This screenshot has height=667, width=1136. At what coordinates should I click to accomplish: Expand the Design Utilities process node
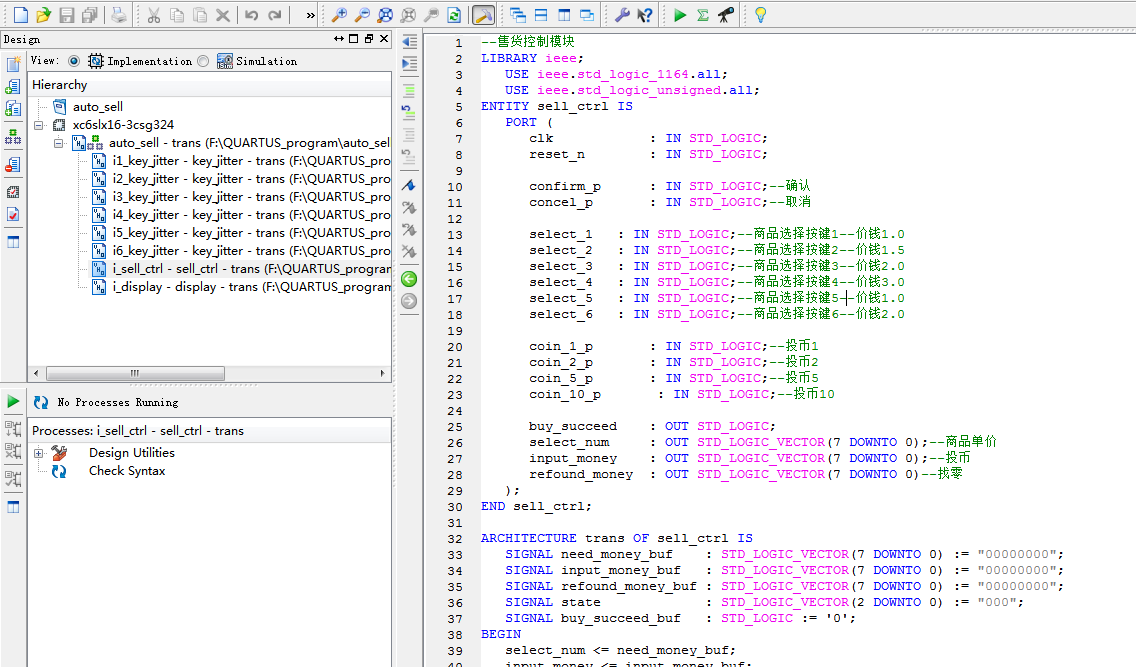38,453
